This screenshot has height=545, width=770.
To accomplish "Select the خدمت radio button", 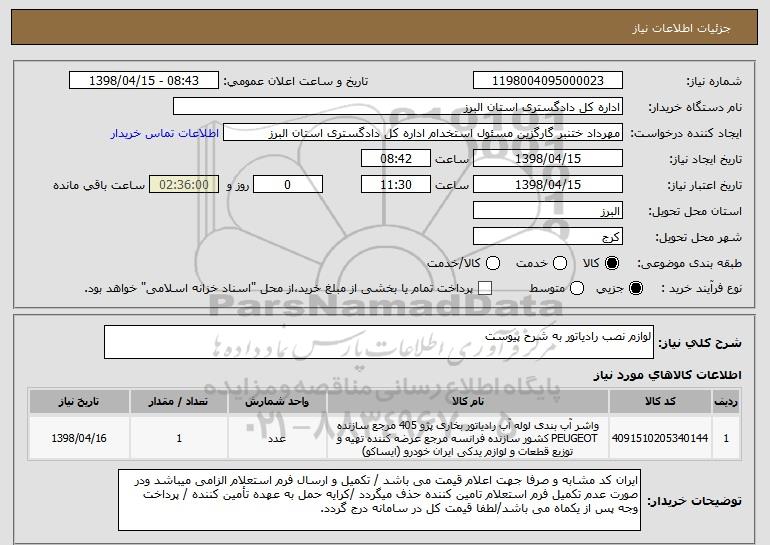I will [560, 263].
